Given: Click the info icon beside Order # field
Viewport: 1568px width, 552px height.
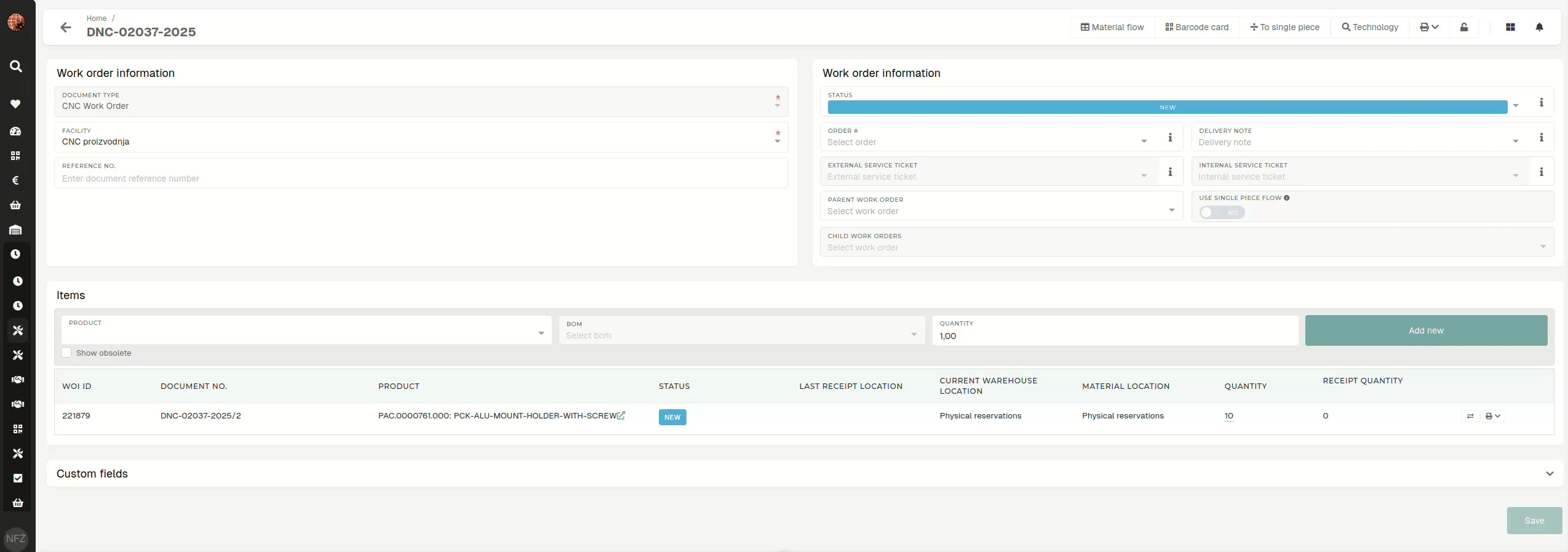Looking at the screenshot, I should click(x=1170, y=137).
